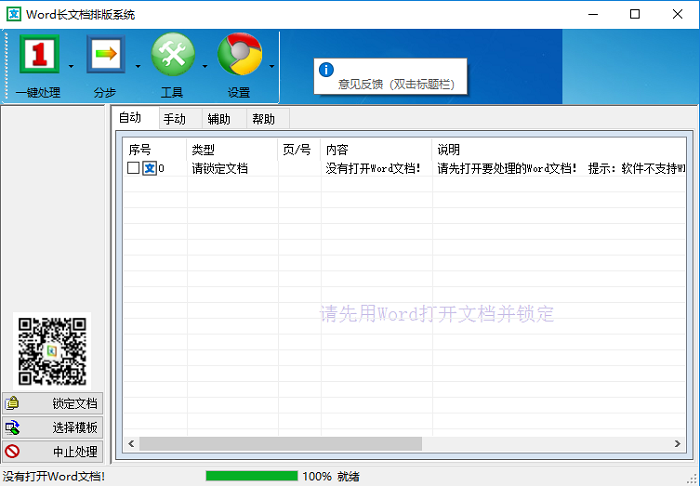This screenshot has height=486, width=700.
Task: Click the scroll left arrow
Action: (x=131, y=444)
